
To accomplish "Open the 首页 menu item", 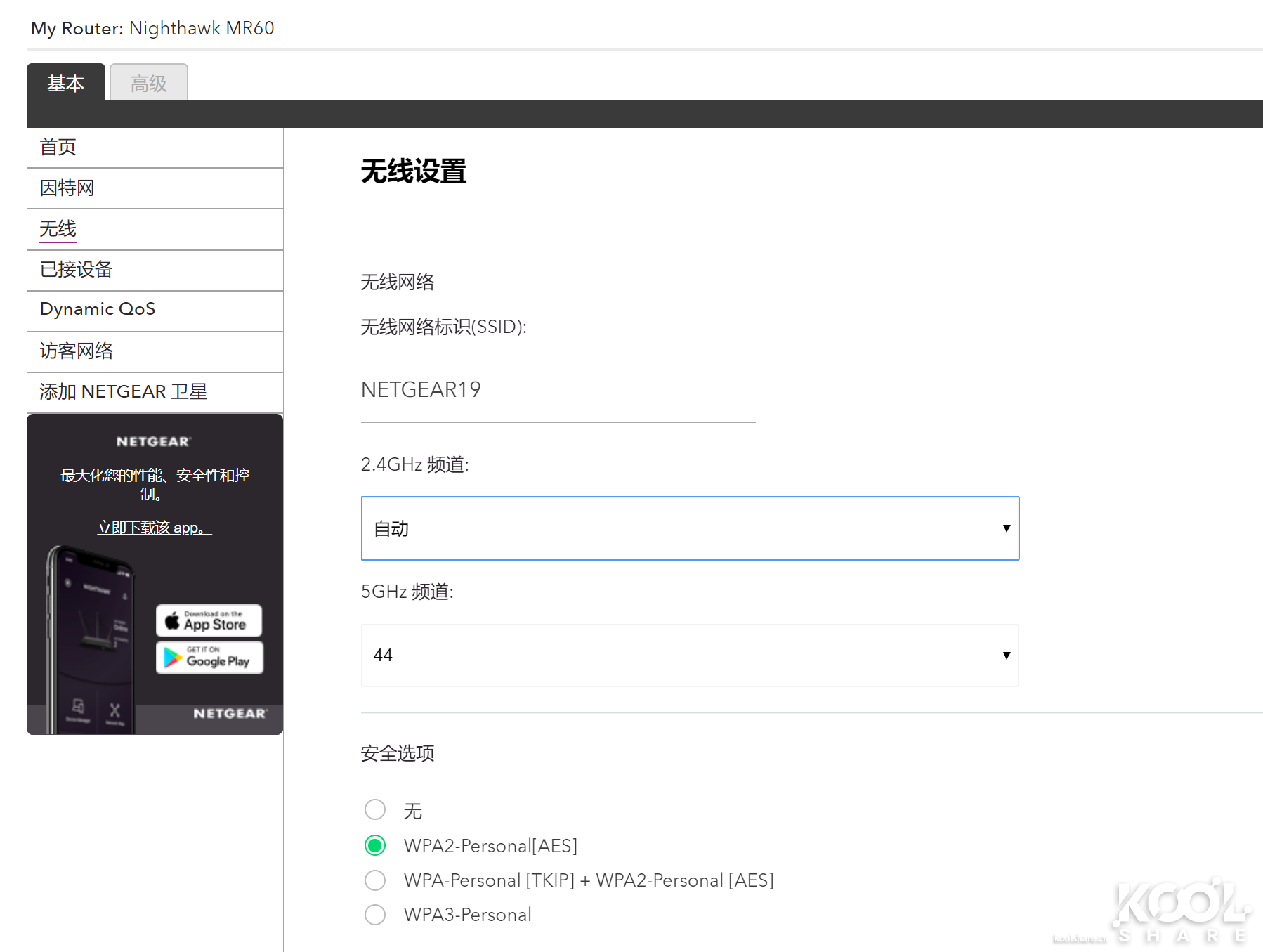I will click(155, 148).
